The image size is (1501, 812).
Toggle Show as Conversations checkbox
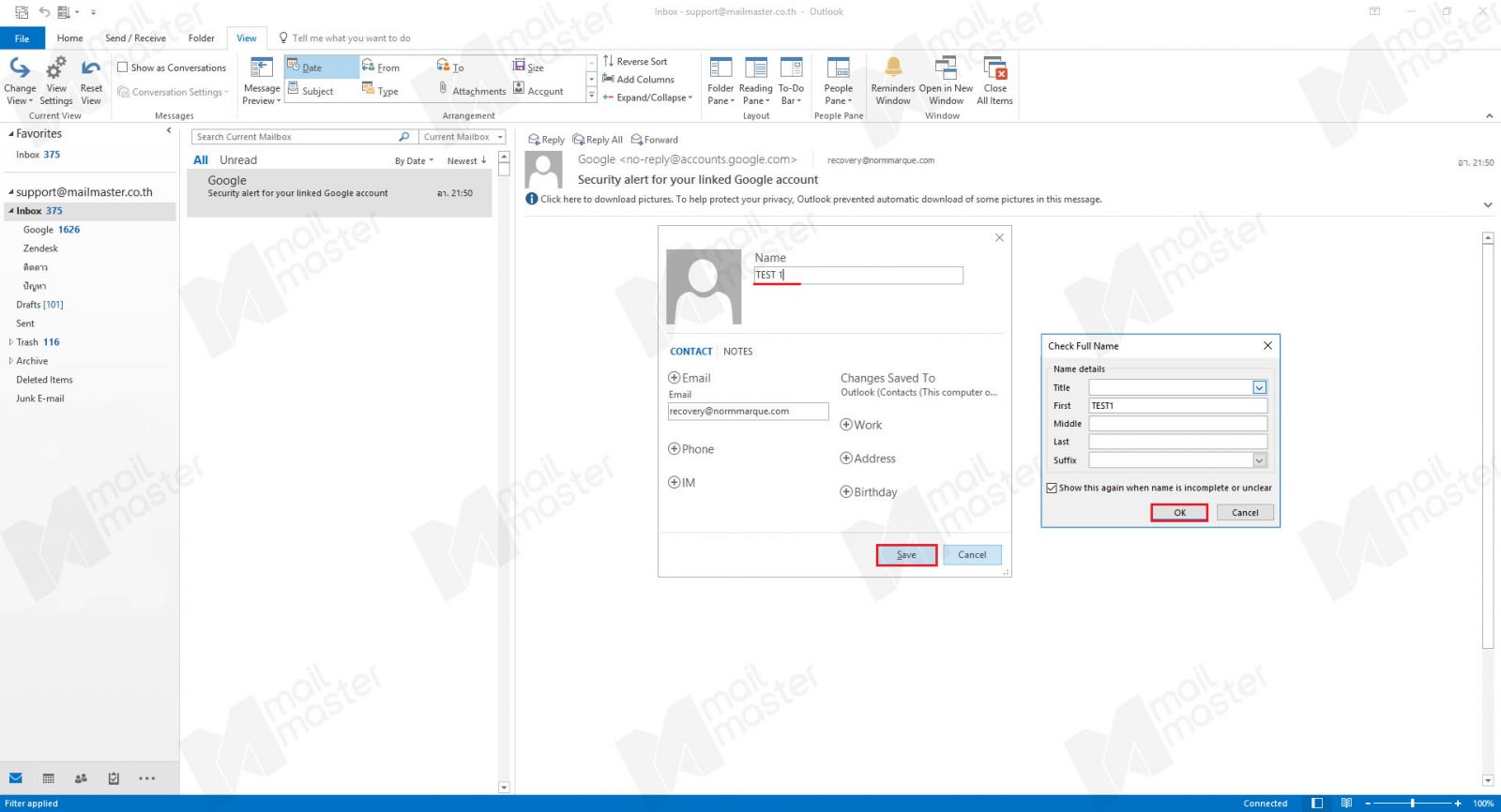coord(122,68)
